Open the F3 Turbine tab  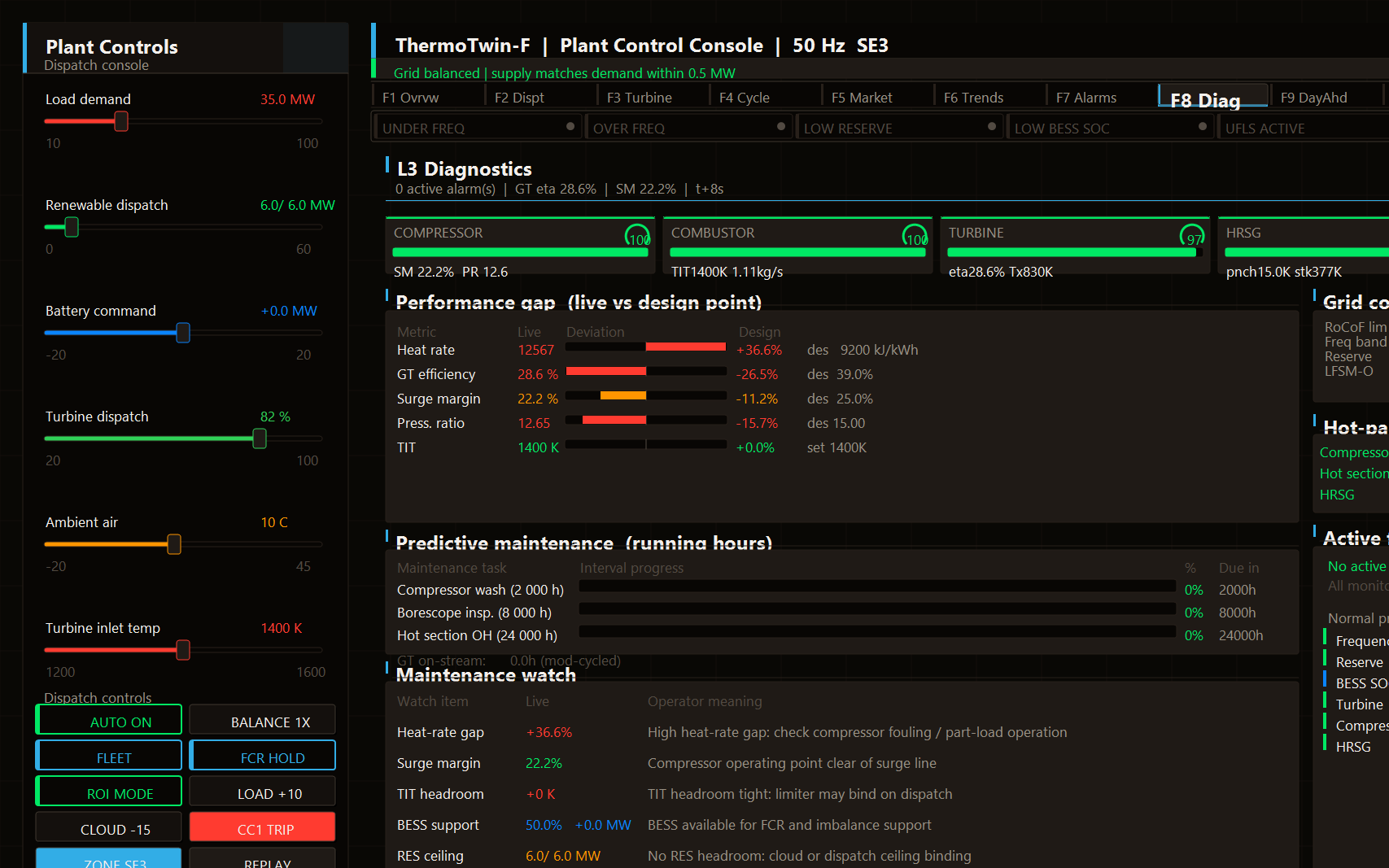point(653,96)
